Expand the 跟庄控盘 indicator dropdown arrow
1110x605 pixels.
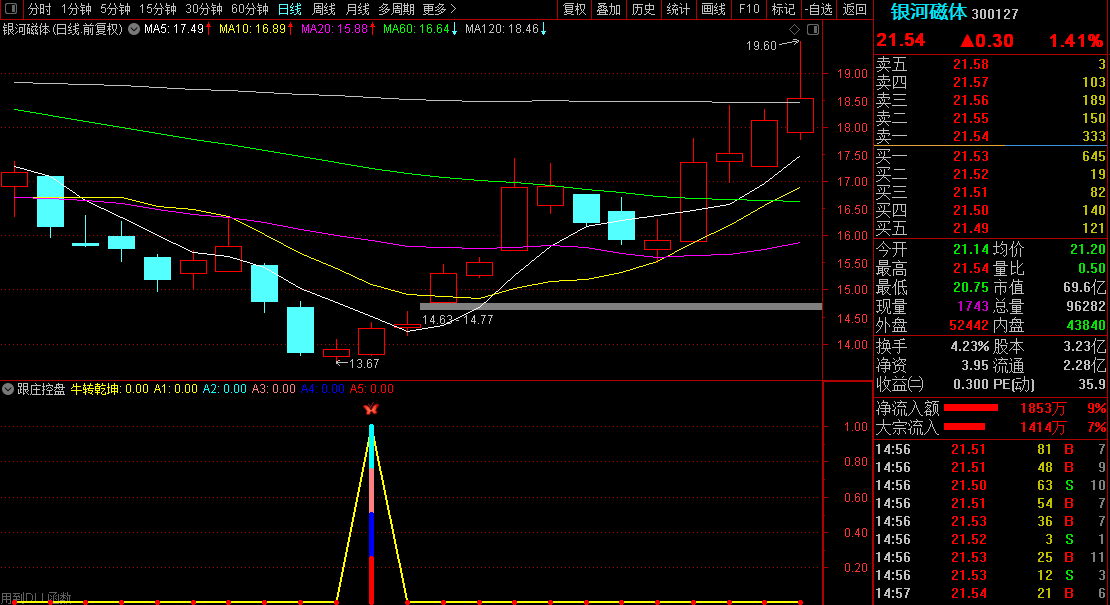pyautogui.click(x=8, y=389)
